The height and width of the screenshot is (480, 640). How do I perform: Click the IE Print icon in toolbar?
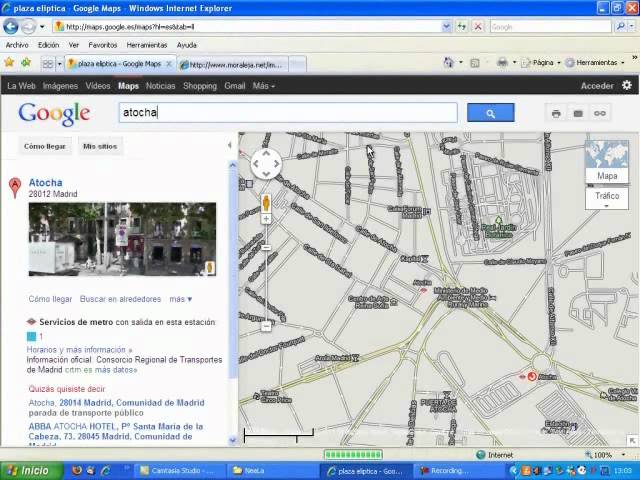[502, 62]
